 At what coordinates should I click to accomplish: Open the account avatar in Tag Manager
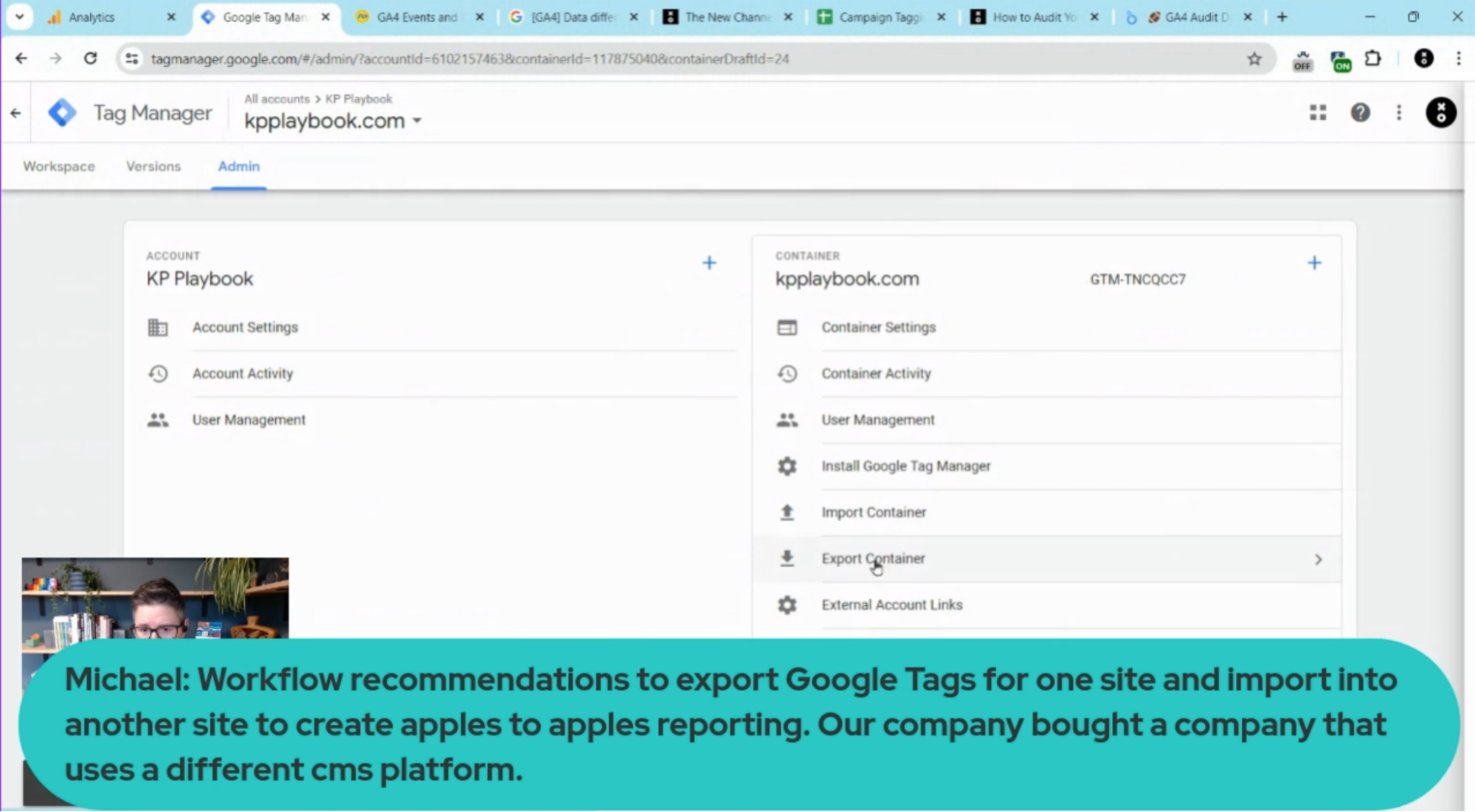tap(1440, 112)
